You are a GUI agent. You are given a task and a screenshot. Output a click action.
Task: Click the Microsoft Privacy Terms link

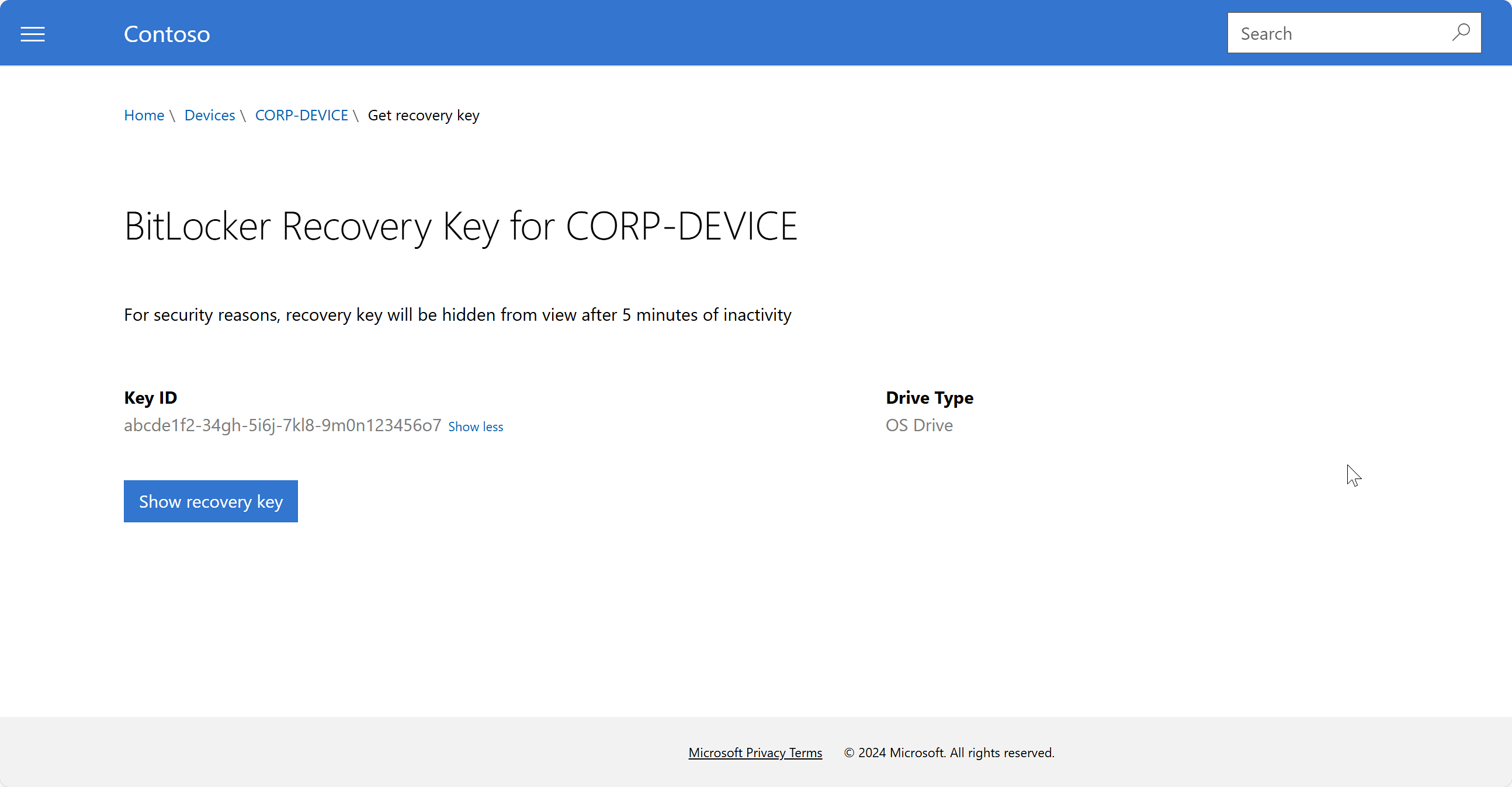[x=755, y=753]
